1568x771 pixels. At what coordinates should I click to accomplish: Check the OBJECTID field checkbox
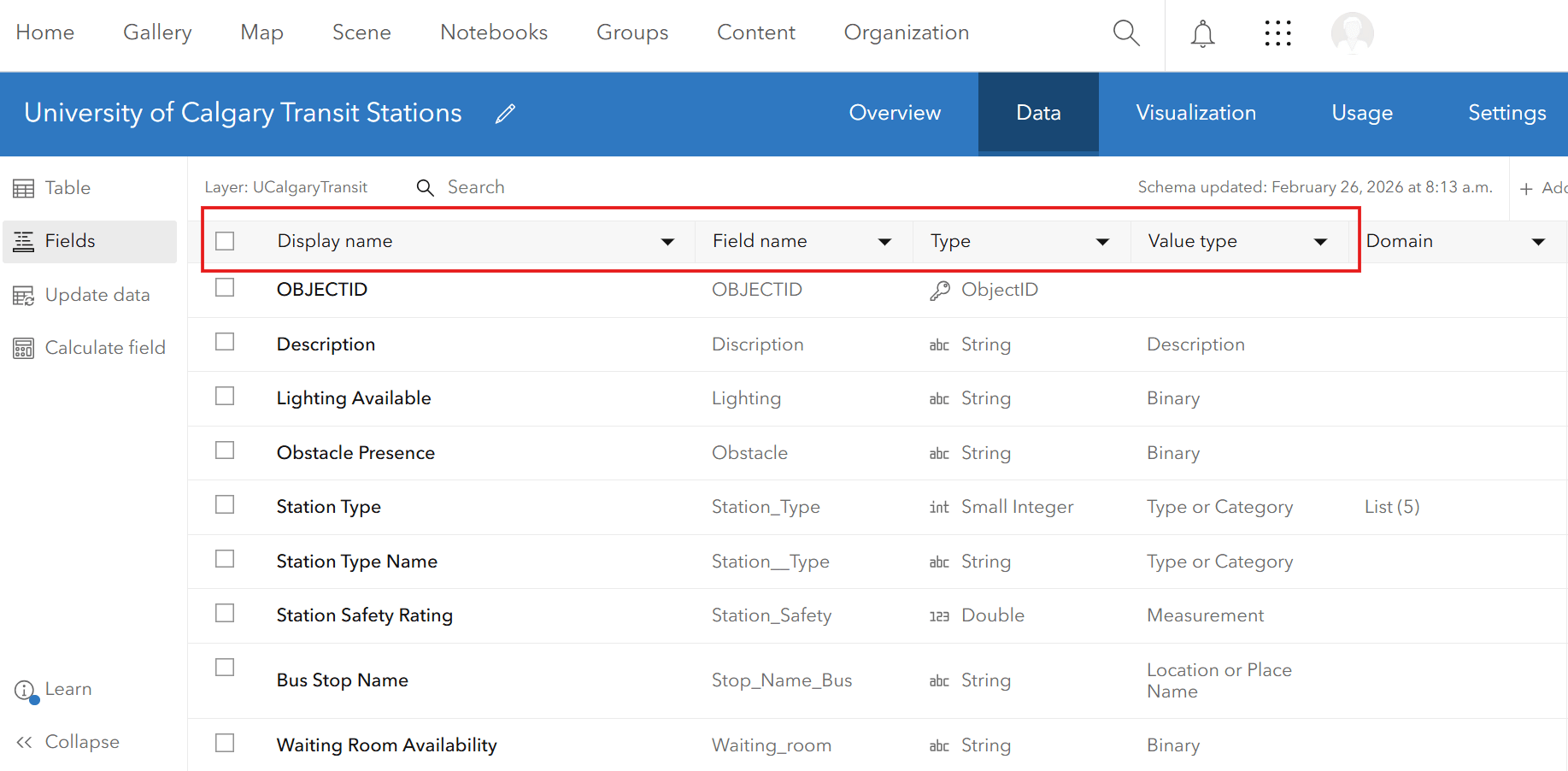(x=225, y=287)
